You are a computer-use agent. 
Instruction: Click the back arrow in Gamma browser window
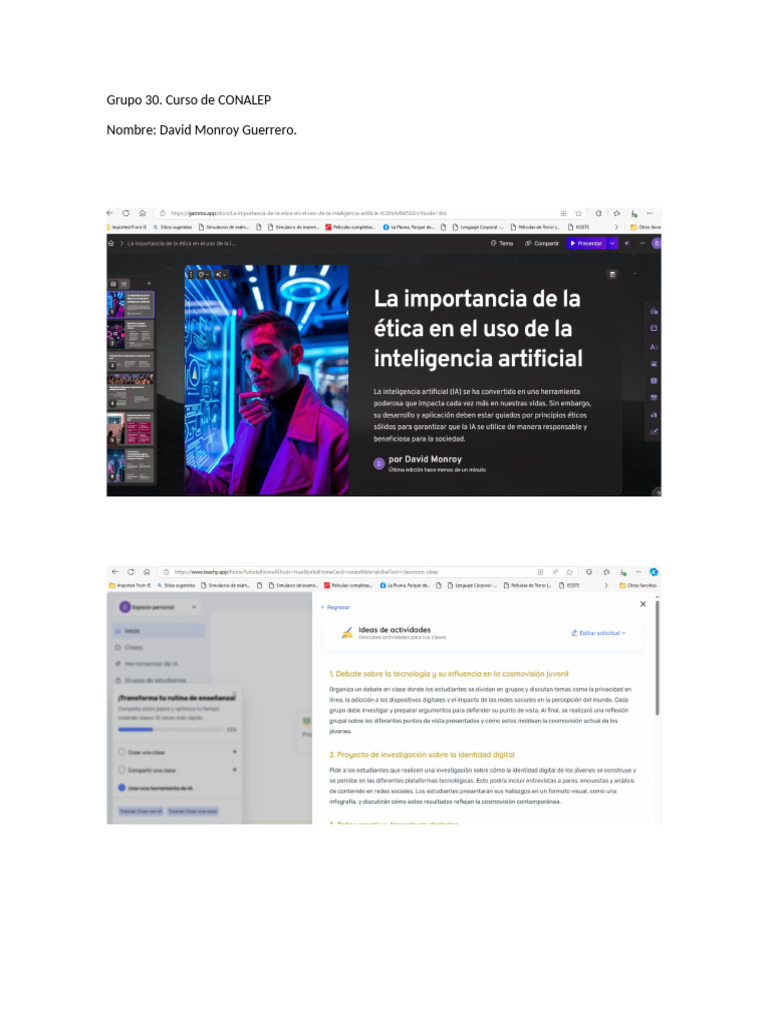click(x=110, y=213)
